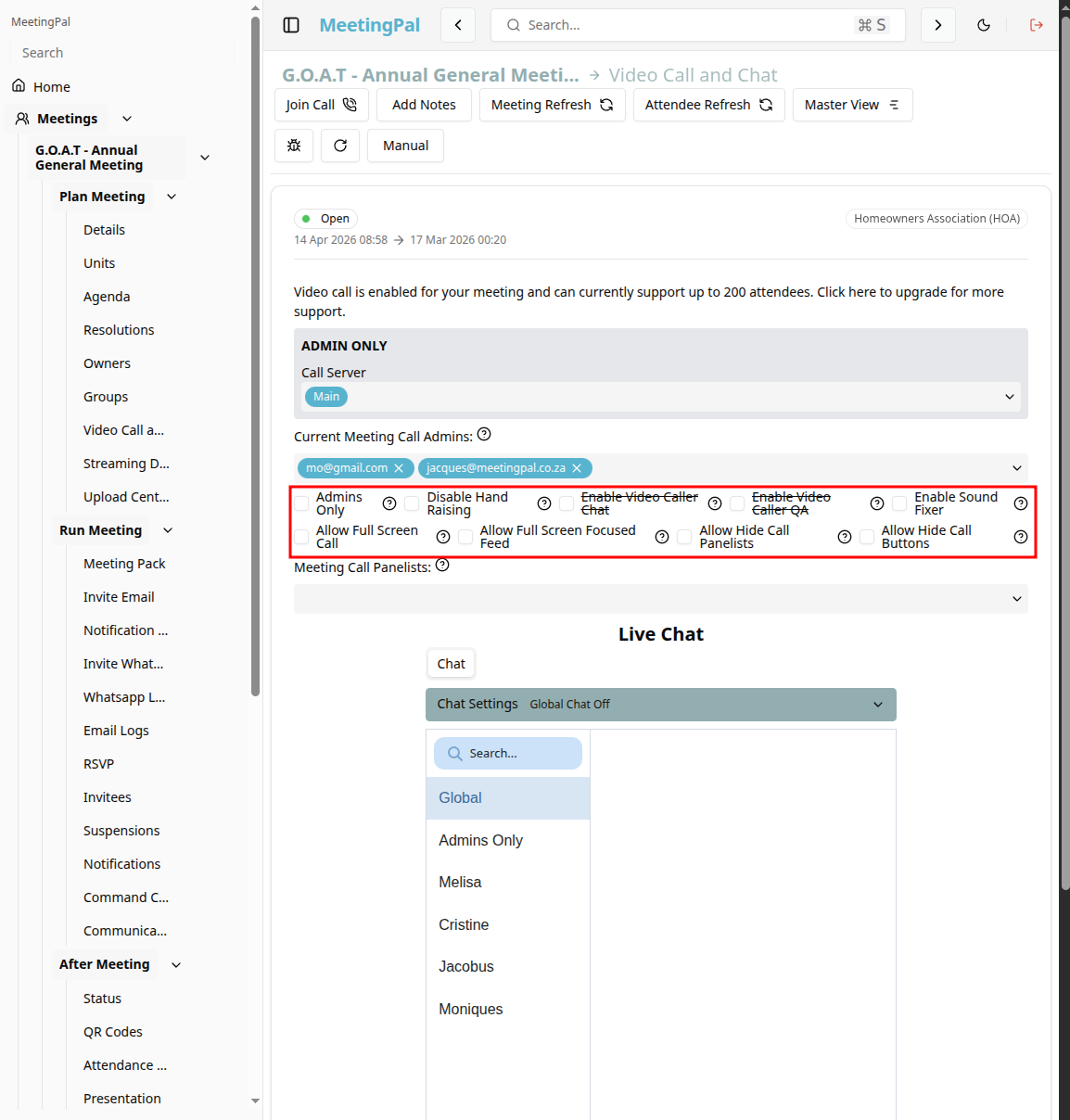Enable the Admins Only checkbox
Viewport: 1070px width, 1120px height.
(301, 503)
